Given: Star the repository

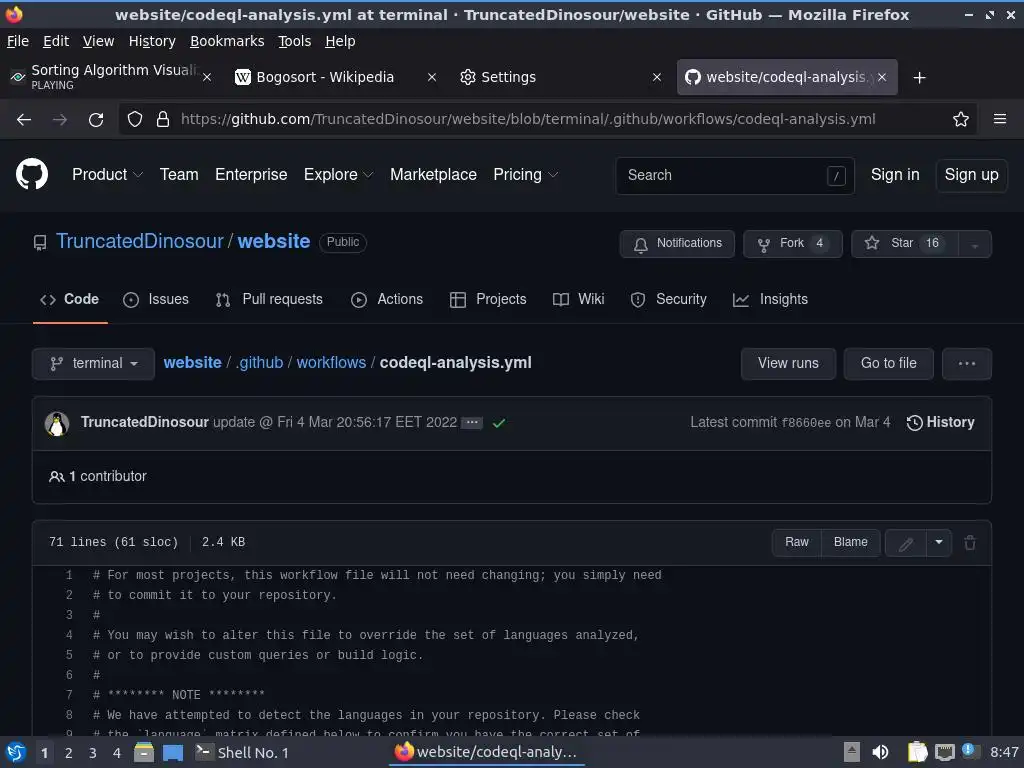Looking at the screenshot, I should [x=905, y=244].
